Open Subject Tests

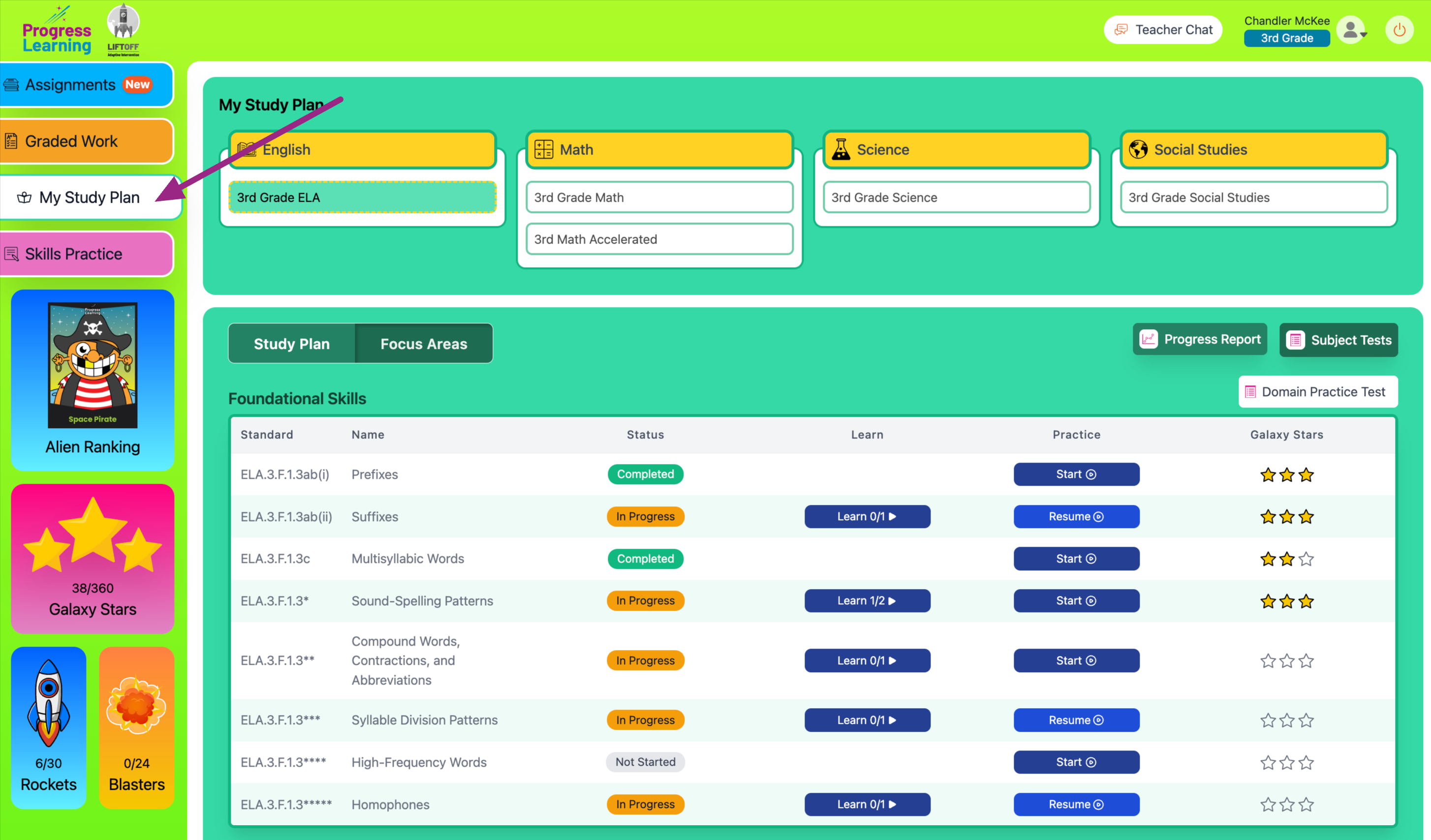pos(1338,340)
